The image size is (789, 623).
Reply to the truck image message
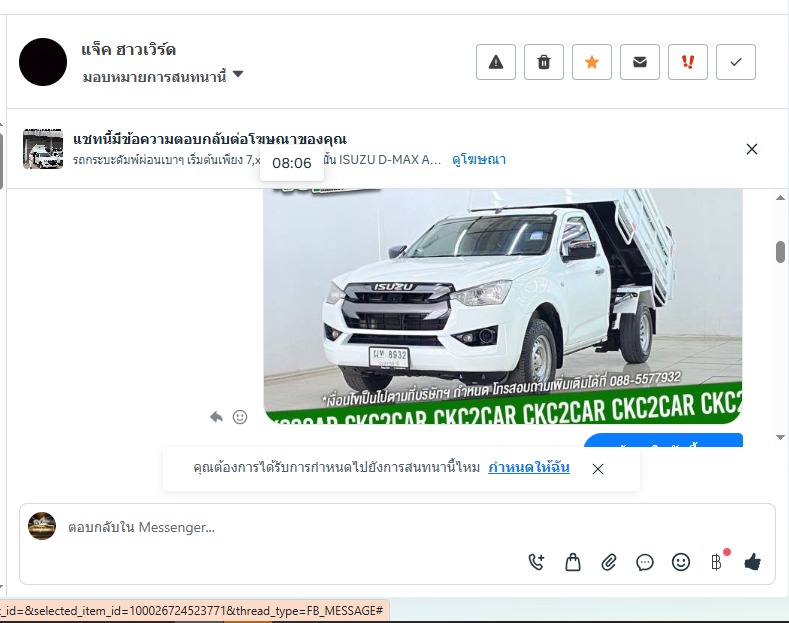(x=216, y=417)
